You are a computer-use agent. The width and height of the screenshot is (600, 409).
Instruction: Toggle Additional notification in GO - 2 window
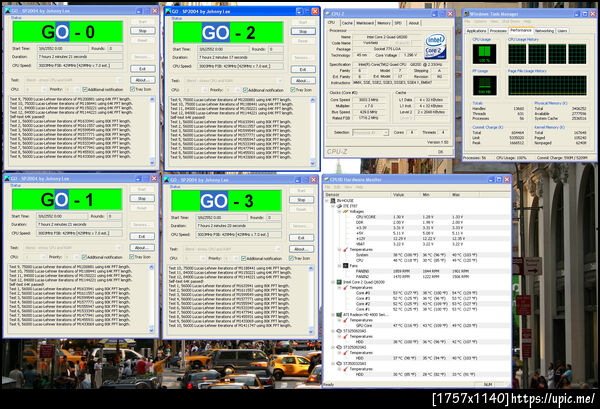point(245,90)
